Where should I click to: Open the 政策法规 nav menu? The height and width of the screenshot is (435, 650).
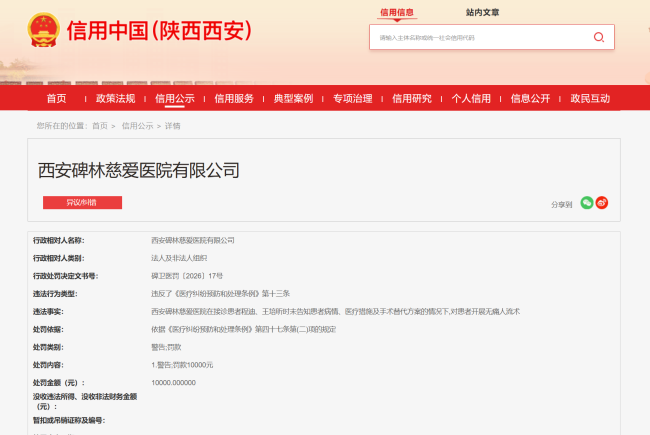[116, 98]
